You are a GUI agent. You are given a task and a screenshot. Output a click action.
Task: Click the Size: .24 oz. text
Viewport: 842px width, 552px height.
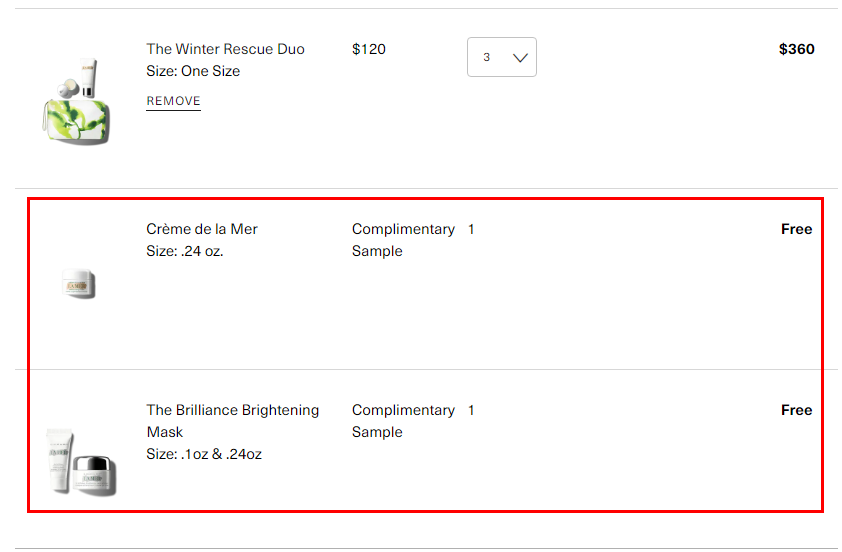[185, 251]
